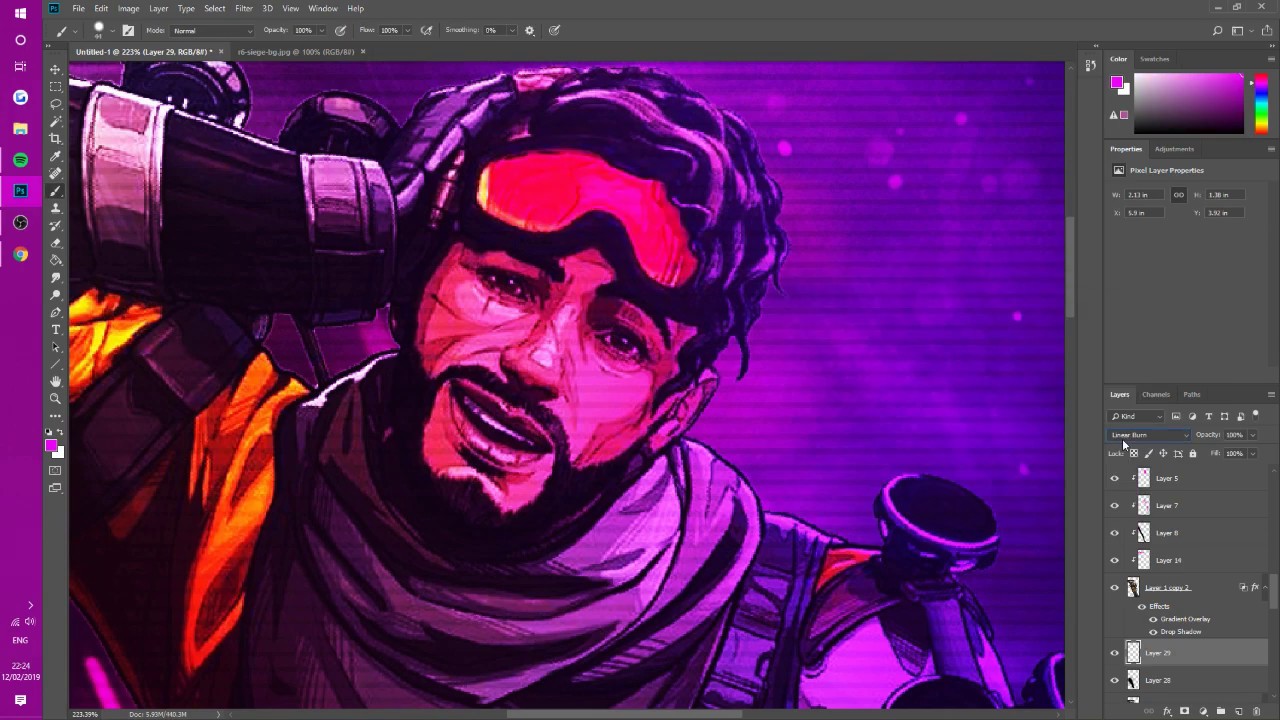Toggle visibility of Drop Shadow effect
Screen dimensions: 1280x720
1153,632
